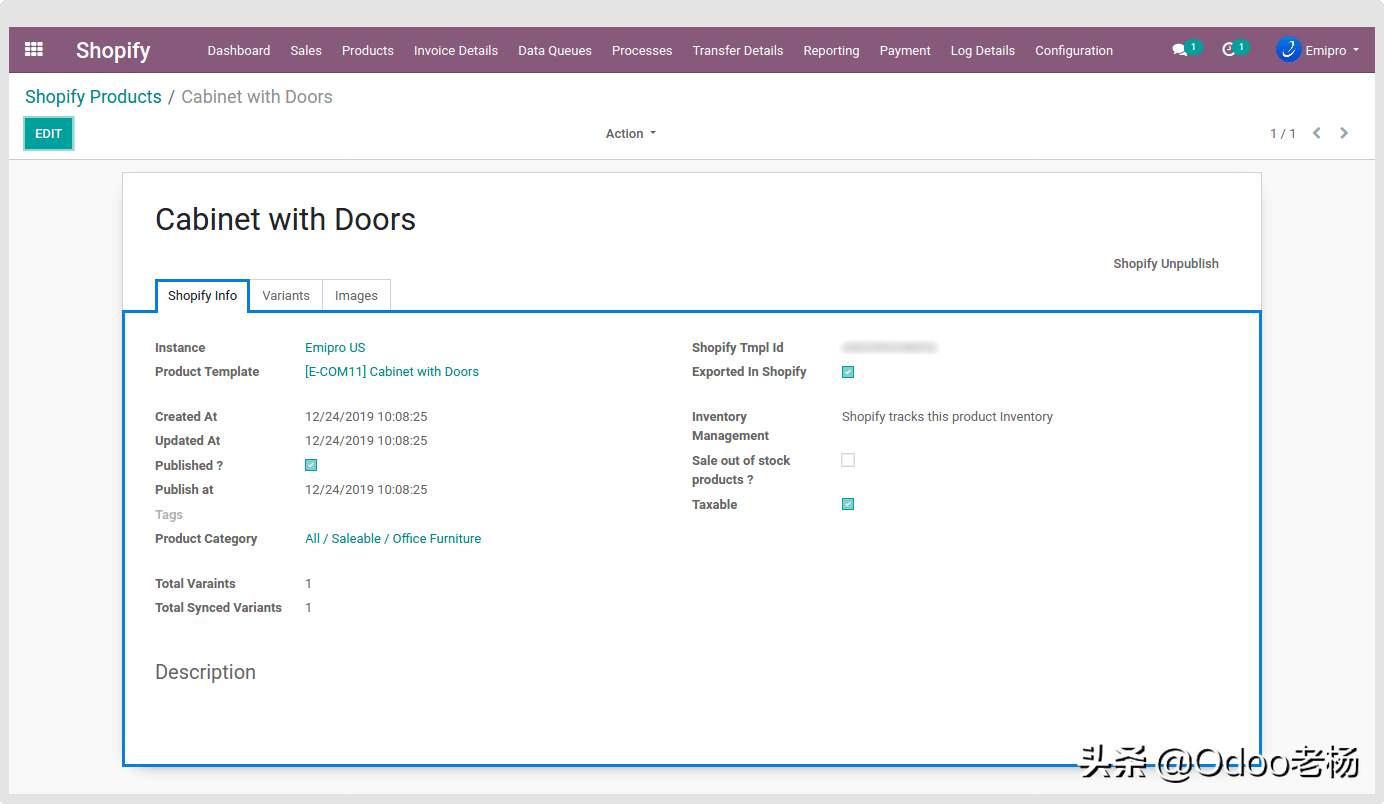Toggle the Taxable checkbox
The width and height of the screenshot is (1384, 804).
(848, 504)
